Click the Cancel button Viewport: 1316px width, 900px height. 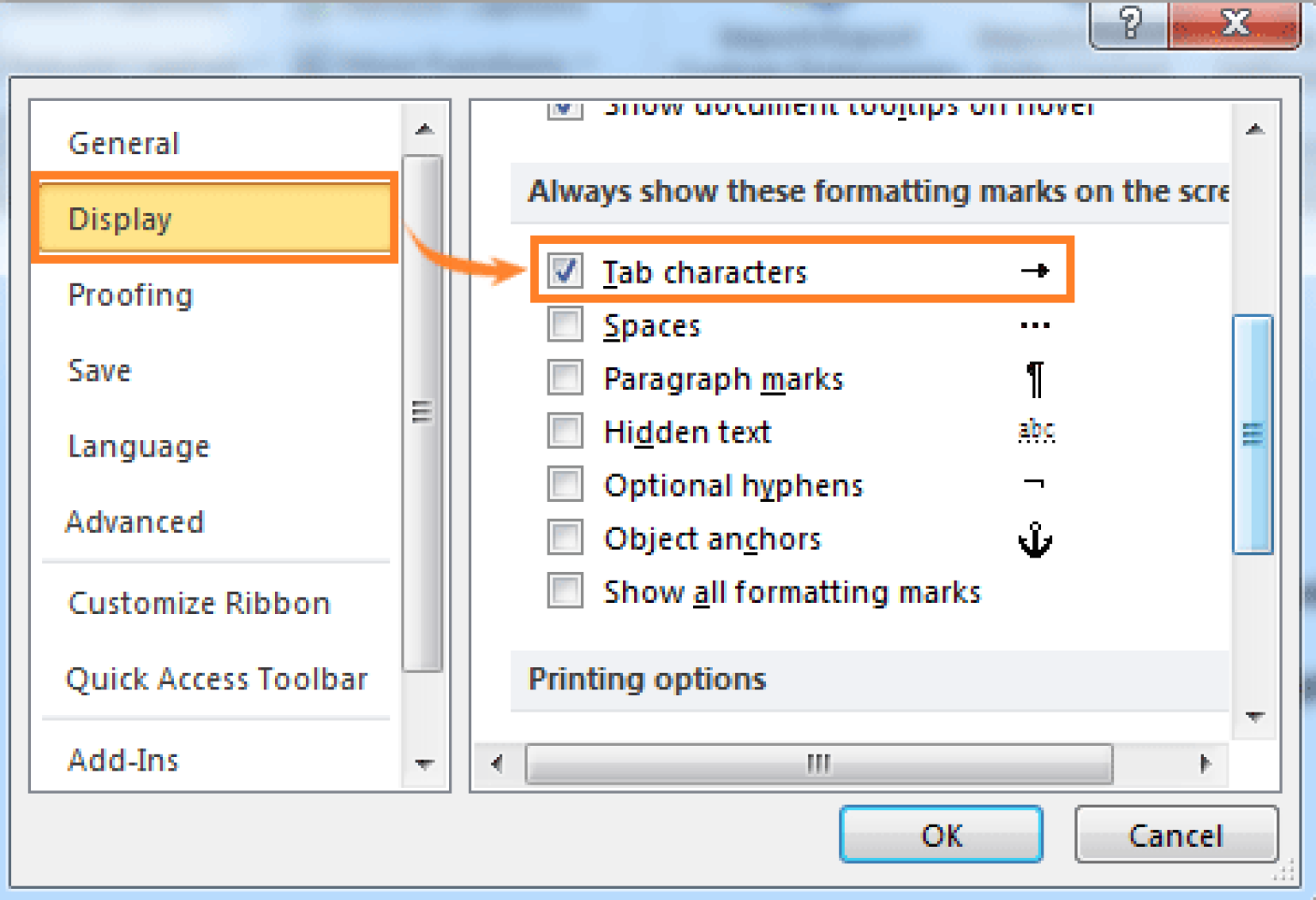click(x=1175, y=835)
